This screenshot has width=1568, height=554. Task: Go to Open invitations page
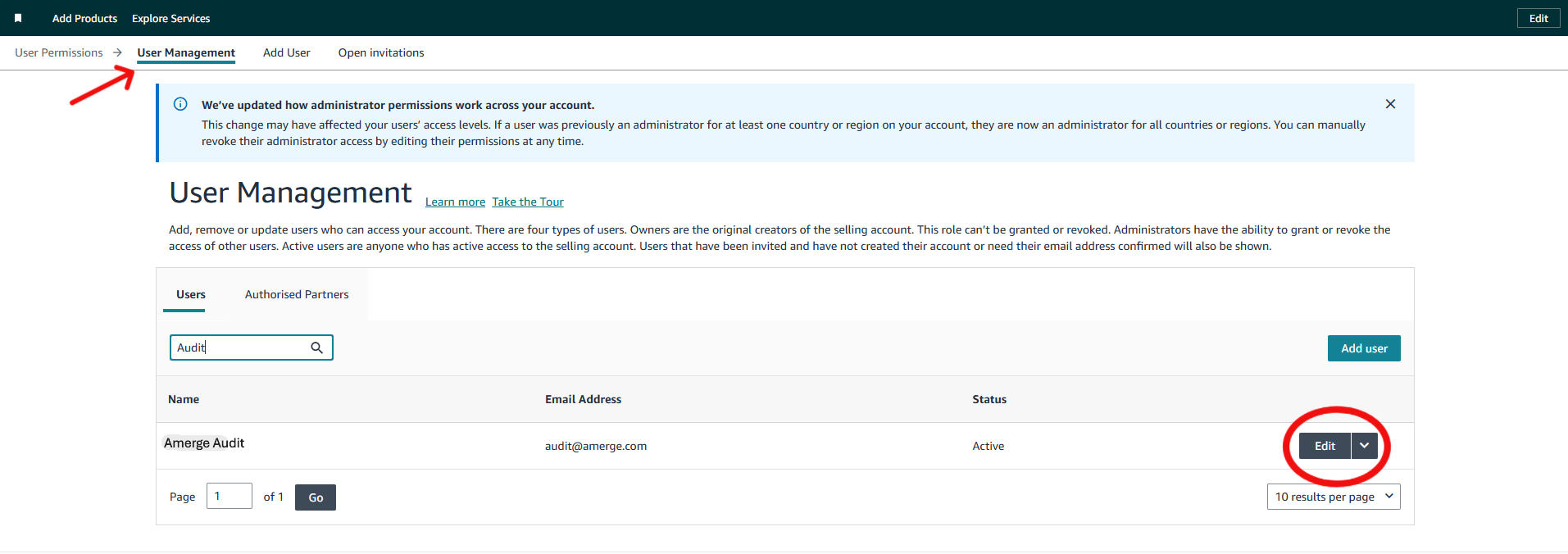point(381,52)
